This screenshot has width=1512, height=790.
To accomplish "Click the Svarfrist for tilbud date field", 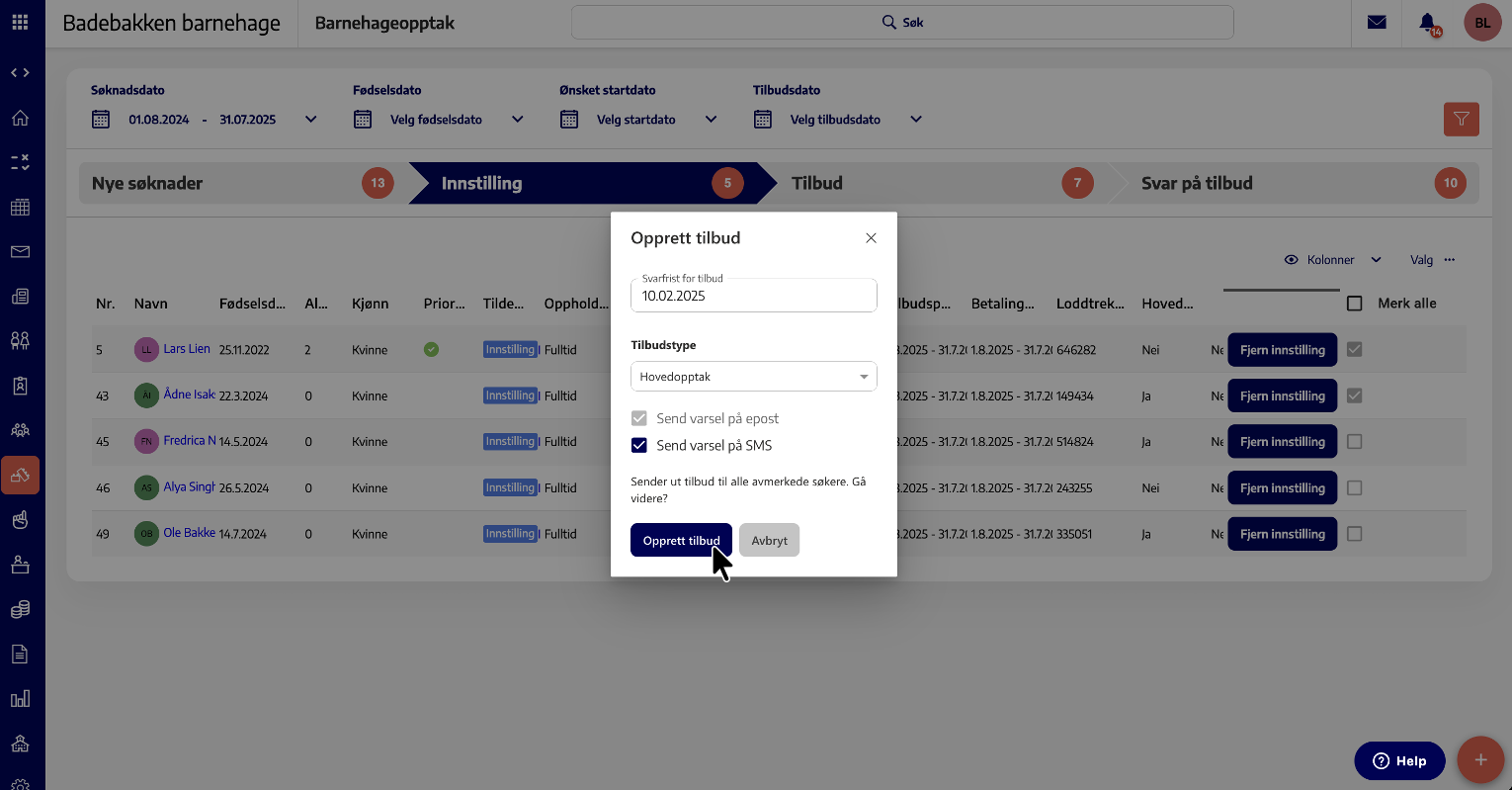I will [x=753, y=296].
